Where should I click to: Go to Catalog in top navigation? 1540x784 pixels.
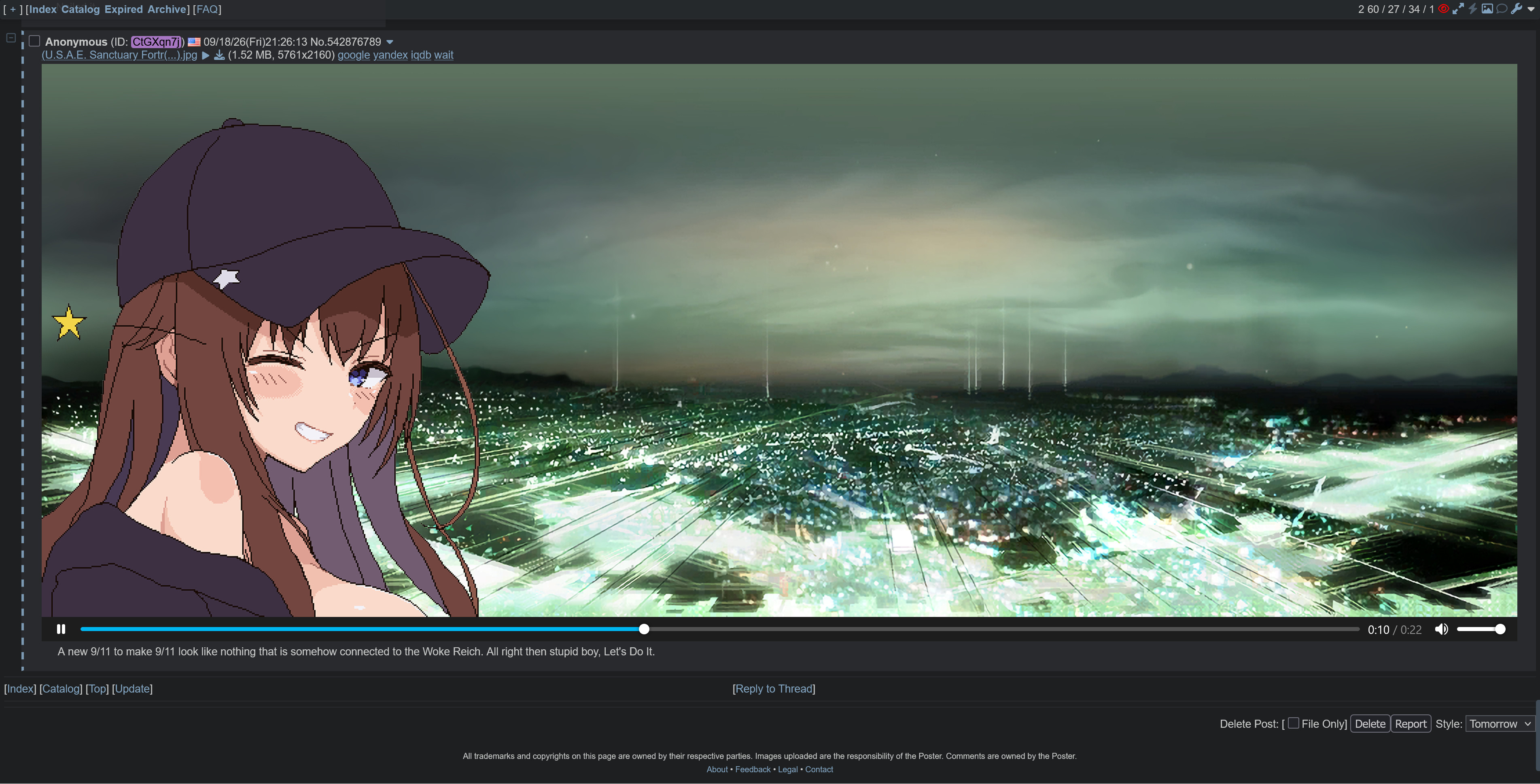click(x=81, y=9)
